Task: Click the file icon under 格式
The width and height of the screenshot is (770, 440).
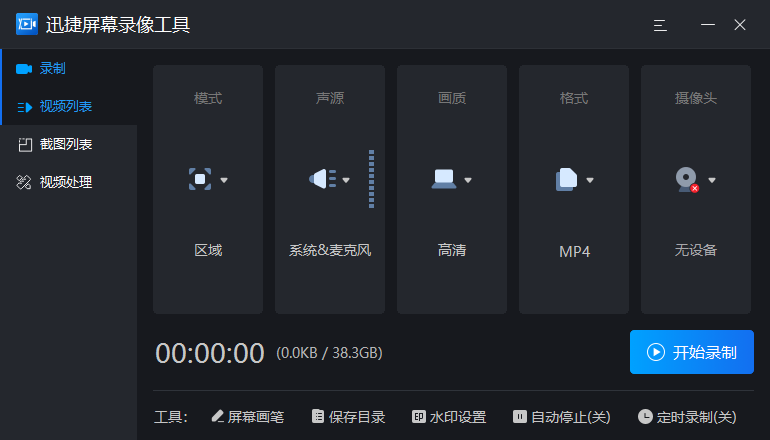Action: pos(566,179)
